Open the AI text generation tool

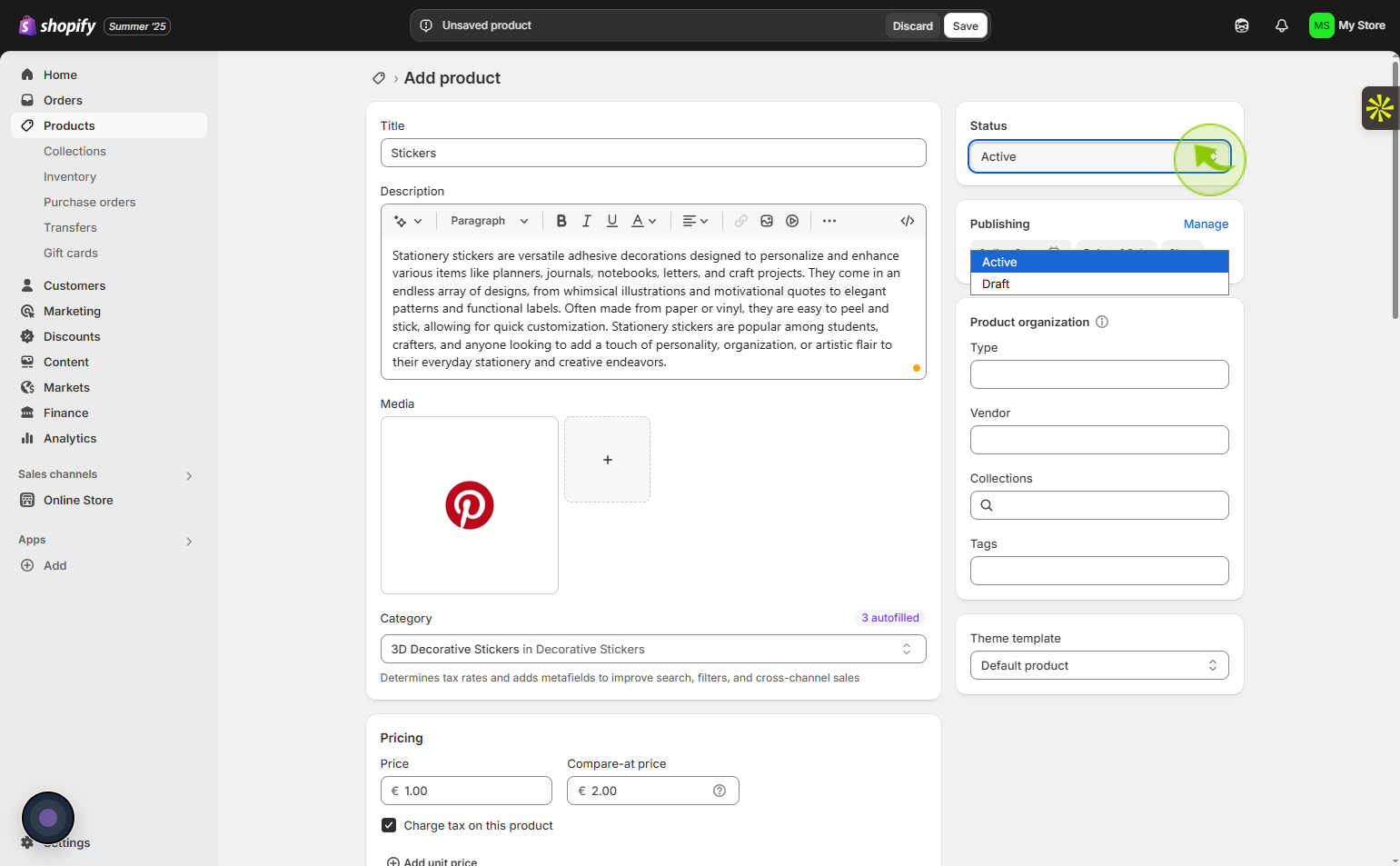click(x=408, y=221)
